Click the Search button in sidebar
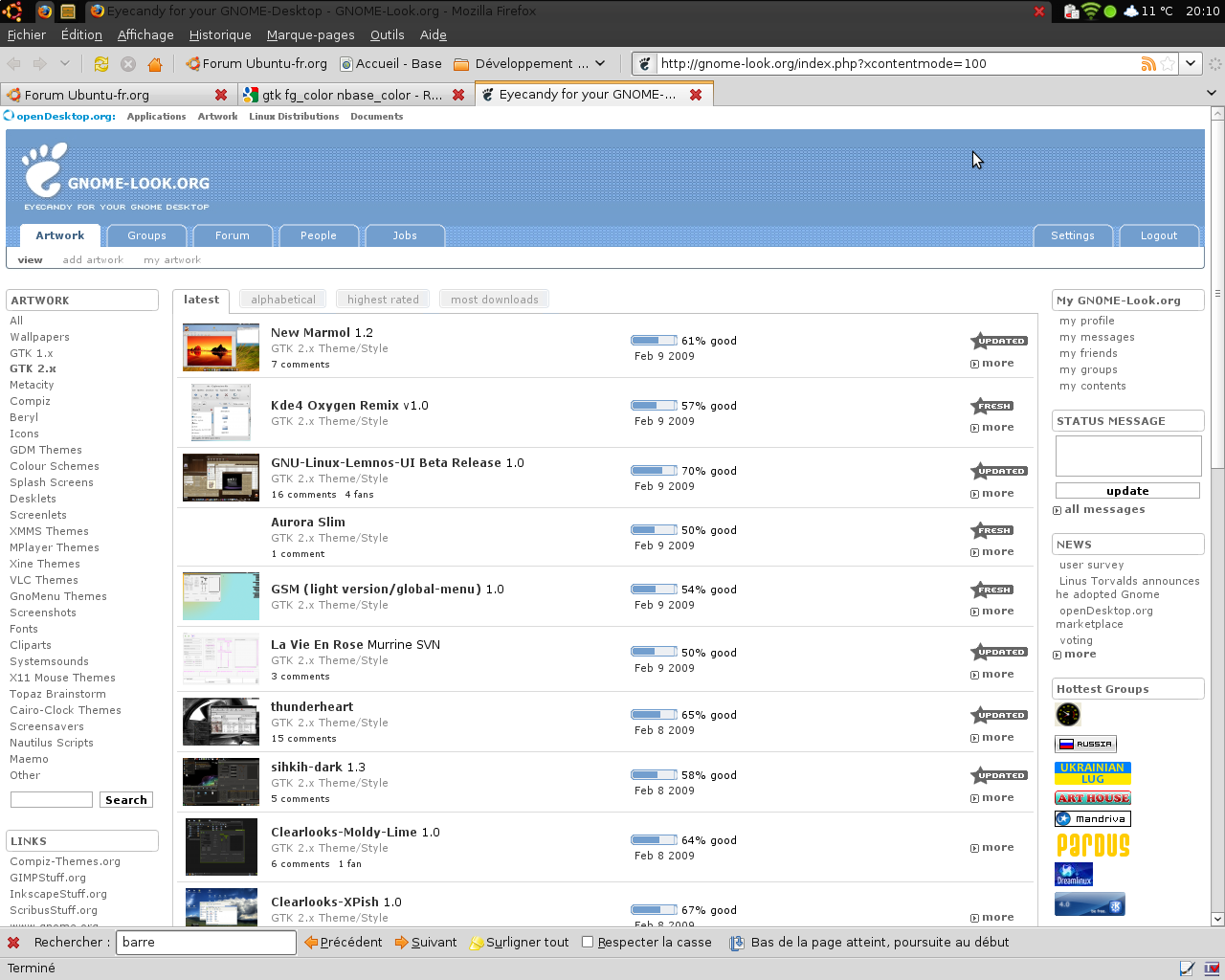 pyautogui.click(x=126, y=800)
